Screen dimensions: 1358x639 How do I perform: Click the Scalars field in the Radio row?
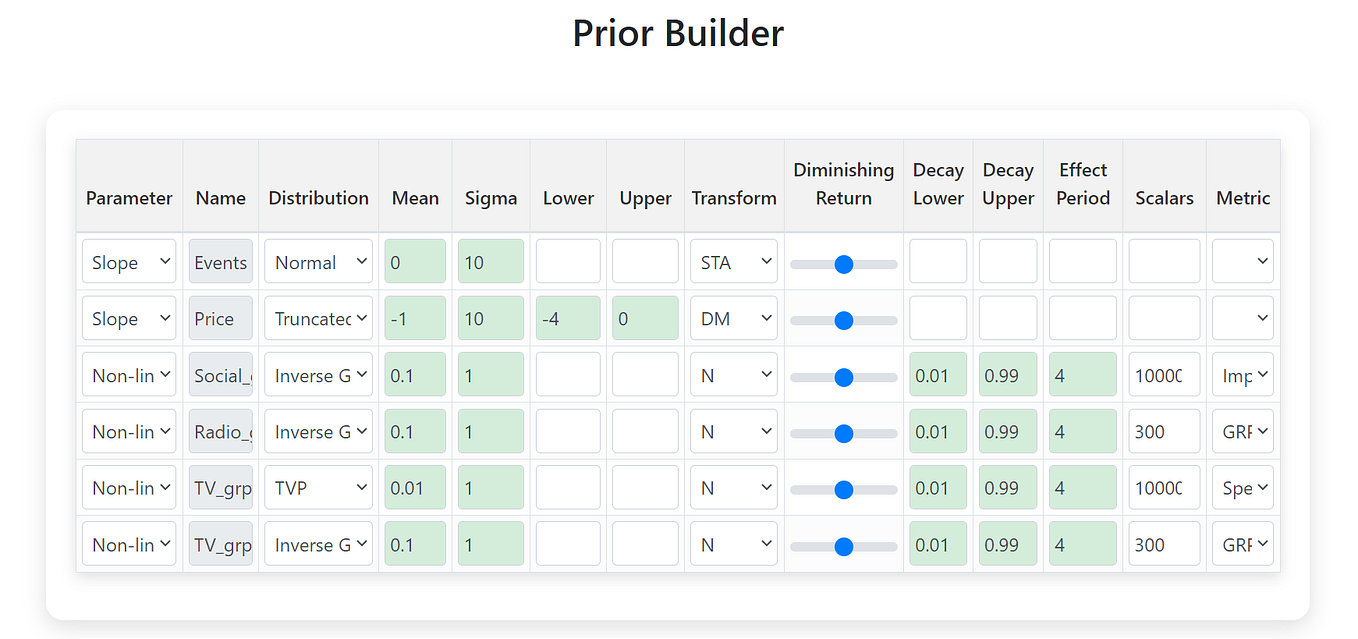(1164, 432)
